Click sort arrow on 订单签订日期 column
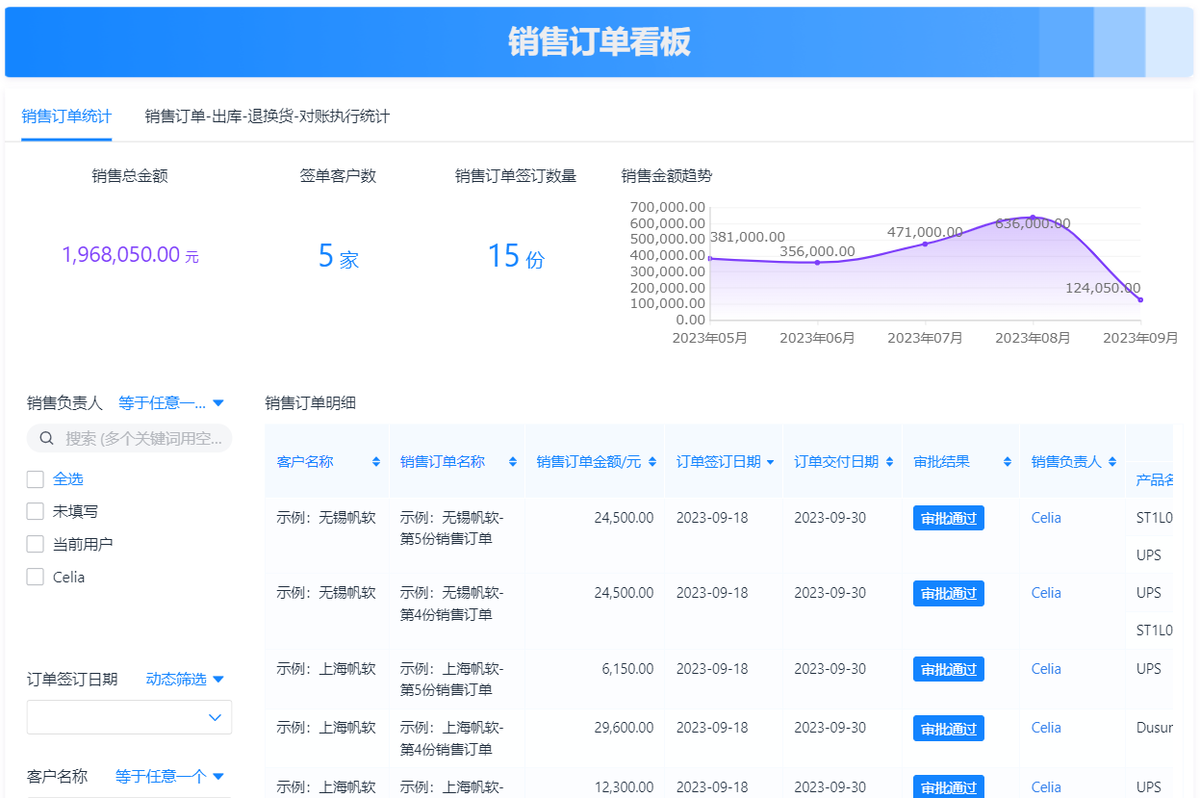The image size is (1200, 798). [x=770, y=462]
